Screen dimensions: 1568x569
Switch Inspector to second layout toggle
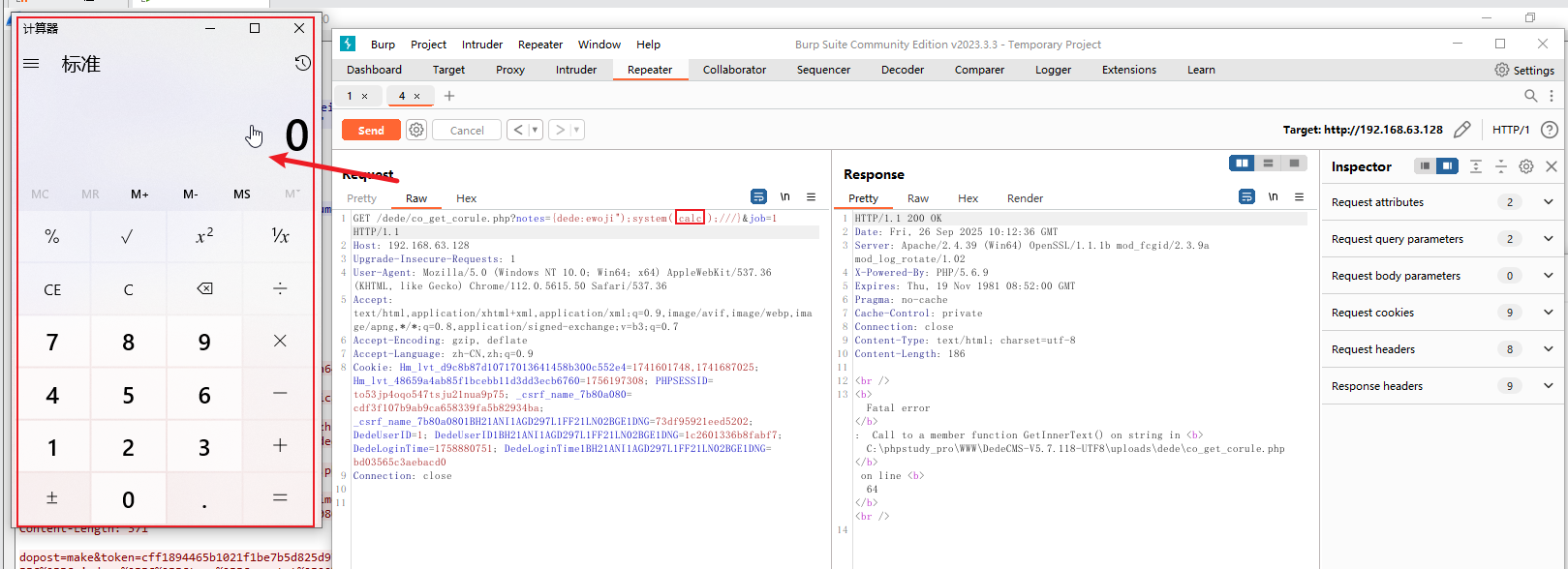(x=1447, y=166)
